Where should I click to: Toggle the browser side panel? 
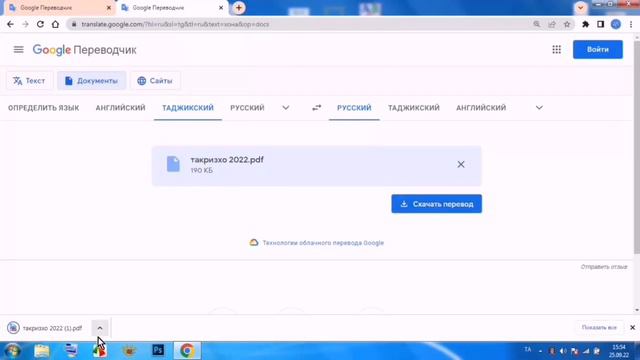point(600,24)
